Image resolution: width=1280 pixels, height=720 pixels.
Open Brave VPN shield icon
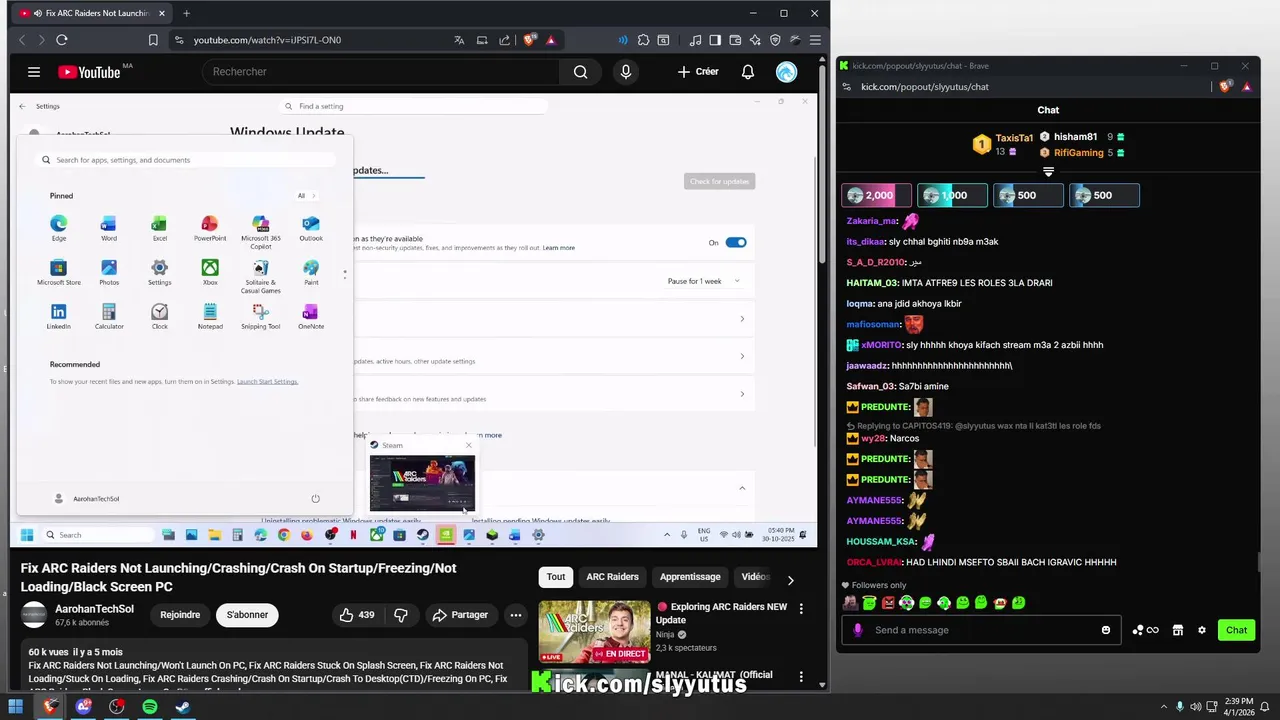point(775,40)
